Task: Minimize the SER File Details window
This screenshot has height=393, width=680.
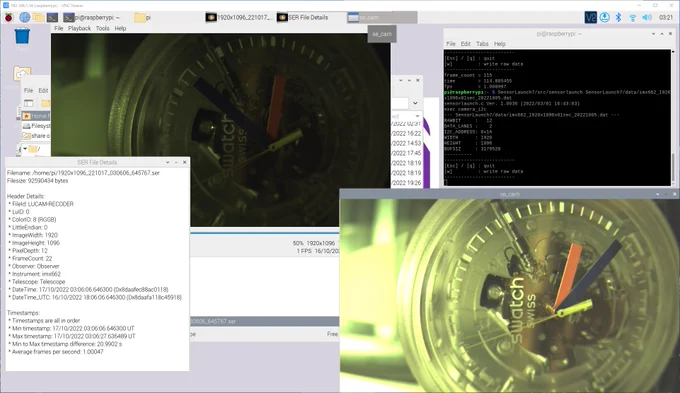Action: point(167,162)
